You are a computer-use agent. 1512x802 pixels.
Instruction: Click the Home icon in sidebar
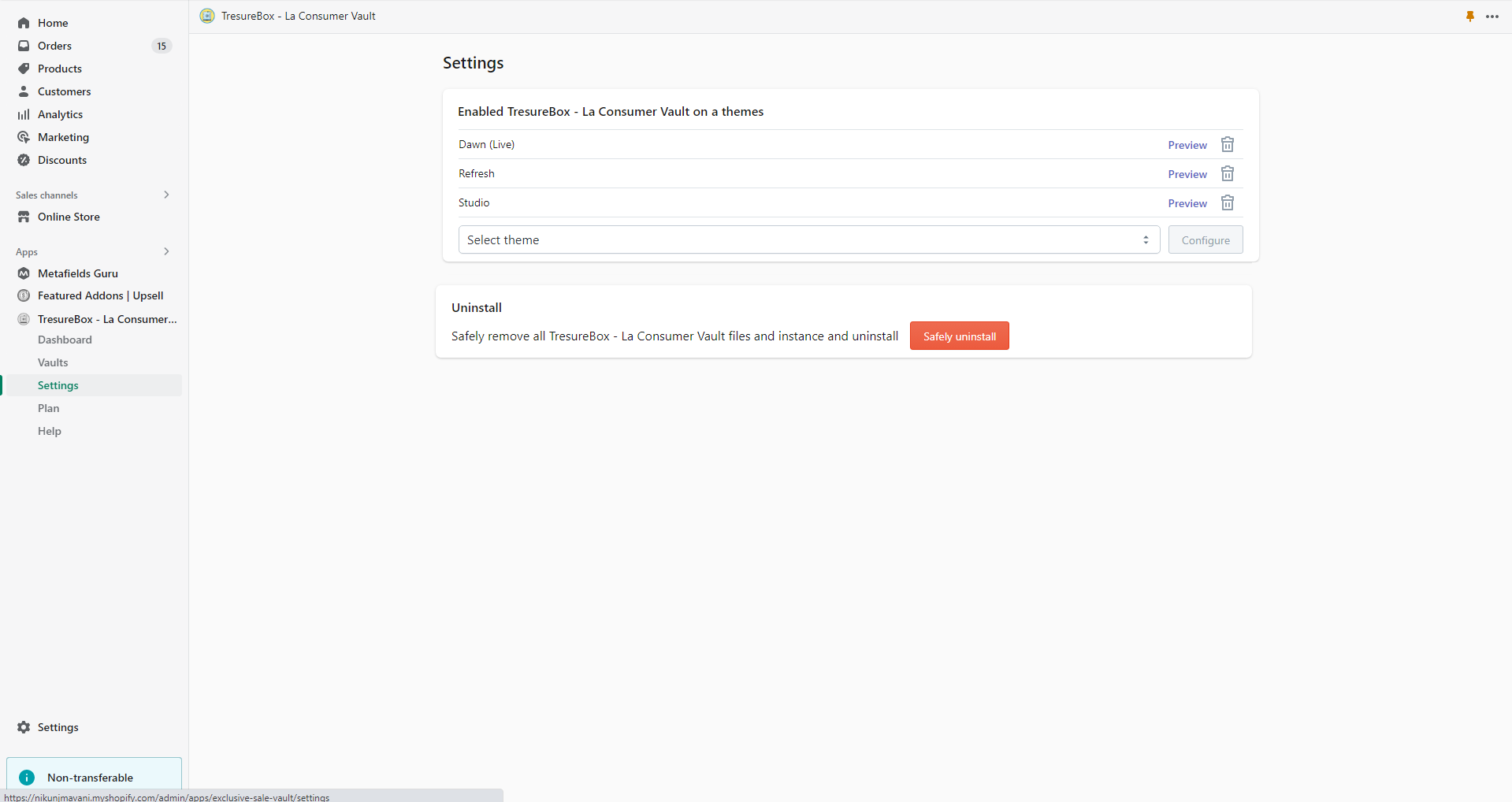pyautogui.click(x=24, y=23)
